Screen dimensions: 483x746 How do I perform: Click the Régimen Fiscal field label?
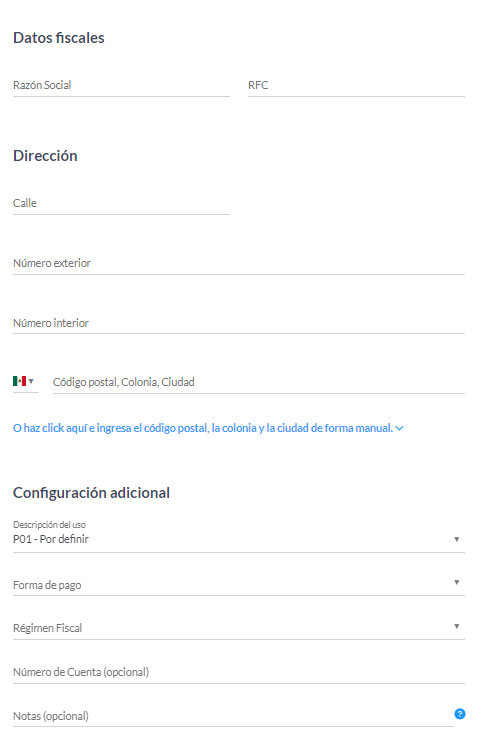tap(48, 628)
